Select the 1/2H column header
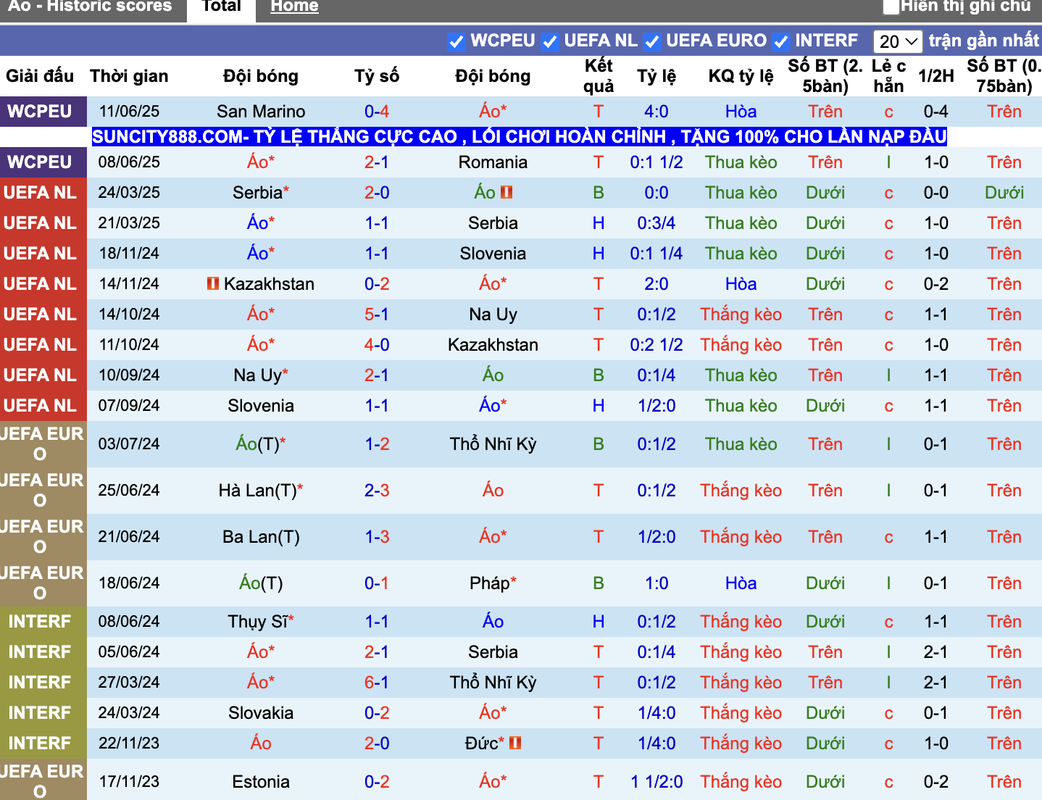1042x800 pixels. [936, 76]
